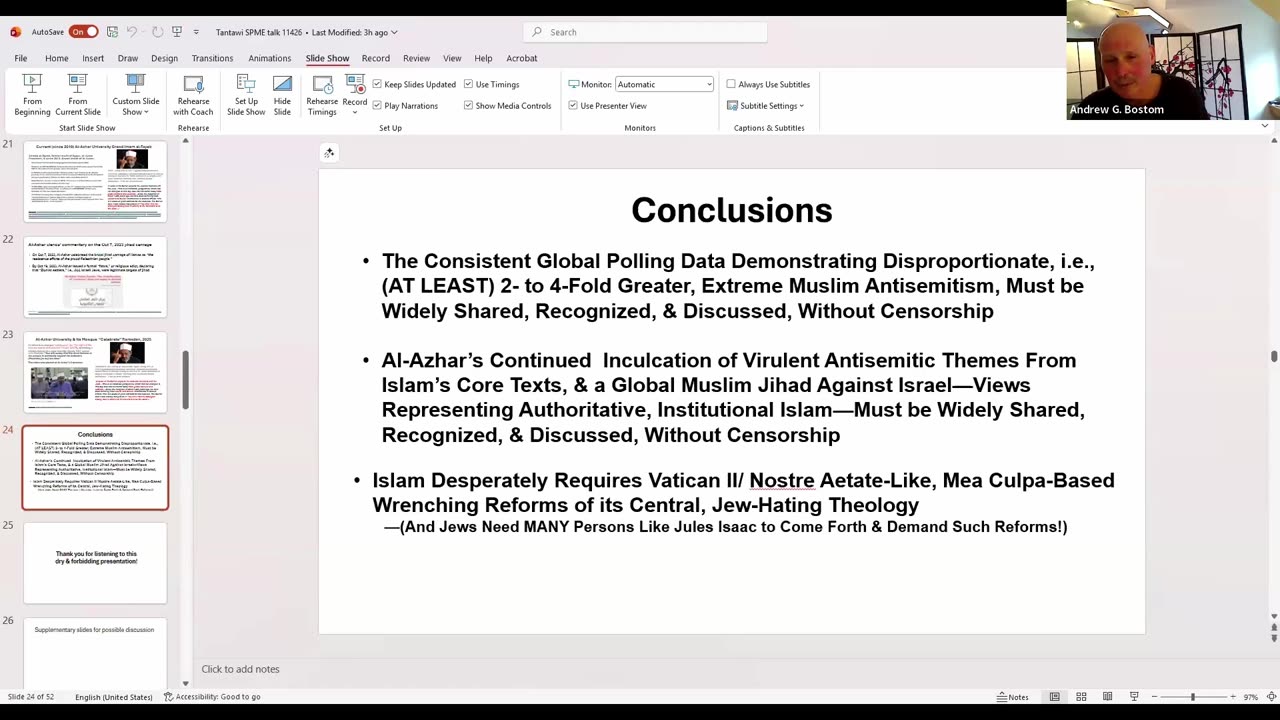
Task: Click the Save icon in title bar
Action: pyautogui.click(x=112, y=32)
